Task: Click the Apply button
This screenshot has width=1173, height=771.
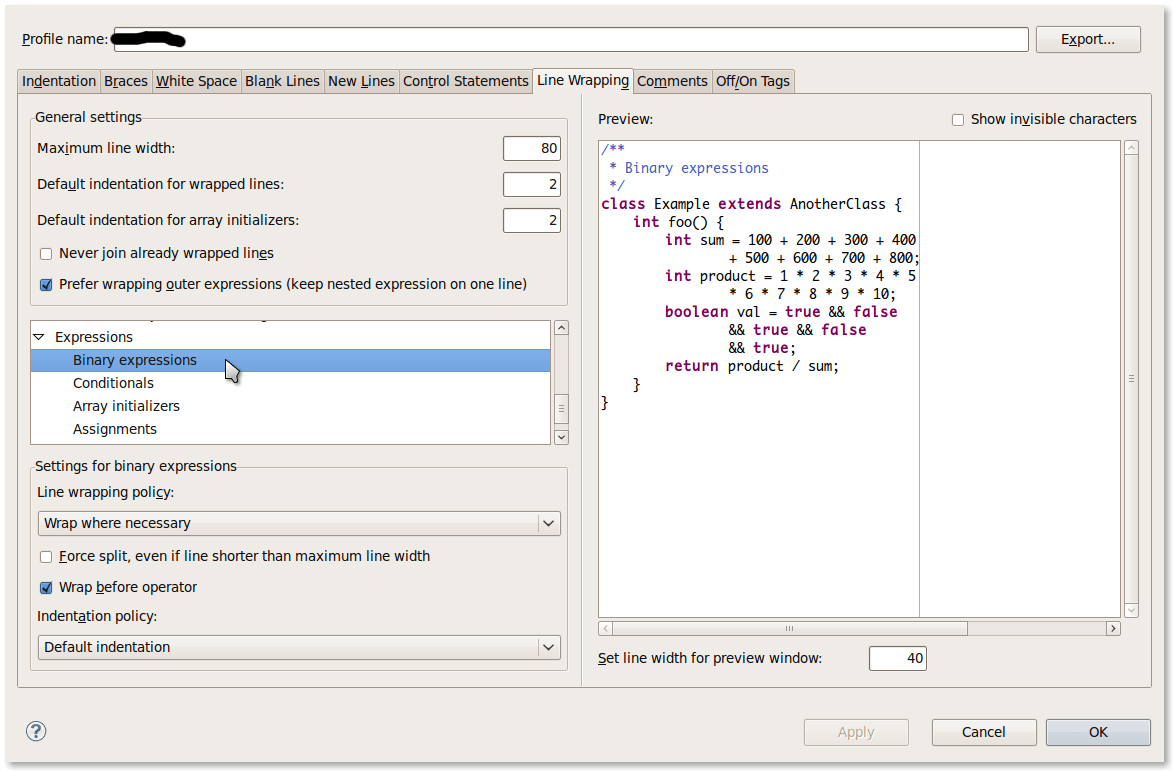Action: [856, 732]
